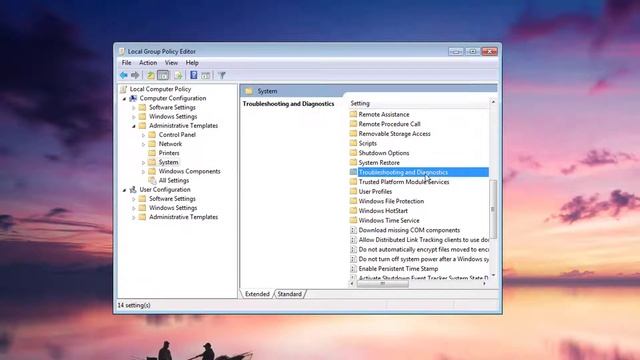Screen dimensions: 640x360
Task: Click the Group Policy Editor title bar icon
Action: point(122,51)
